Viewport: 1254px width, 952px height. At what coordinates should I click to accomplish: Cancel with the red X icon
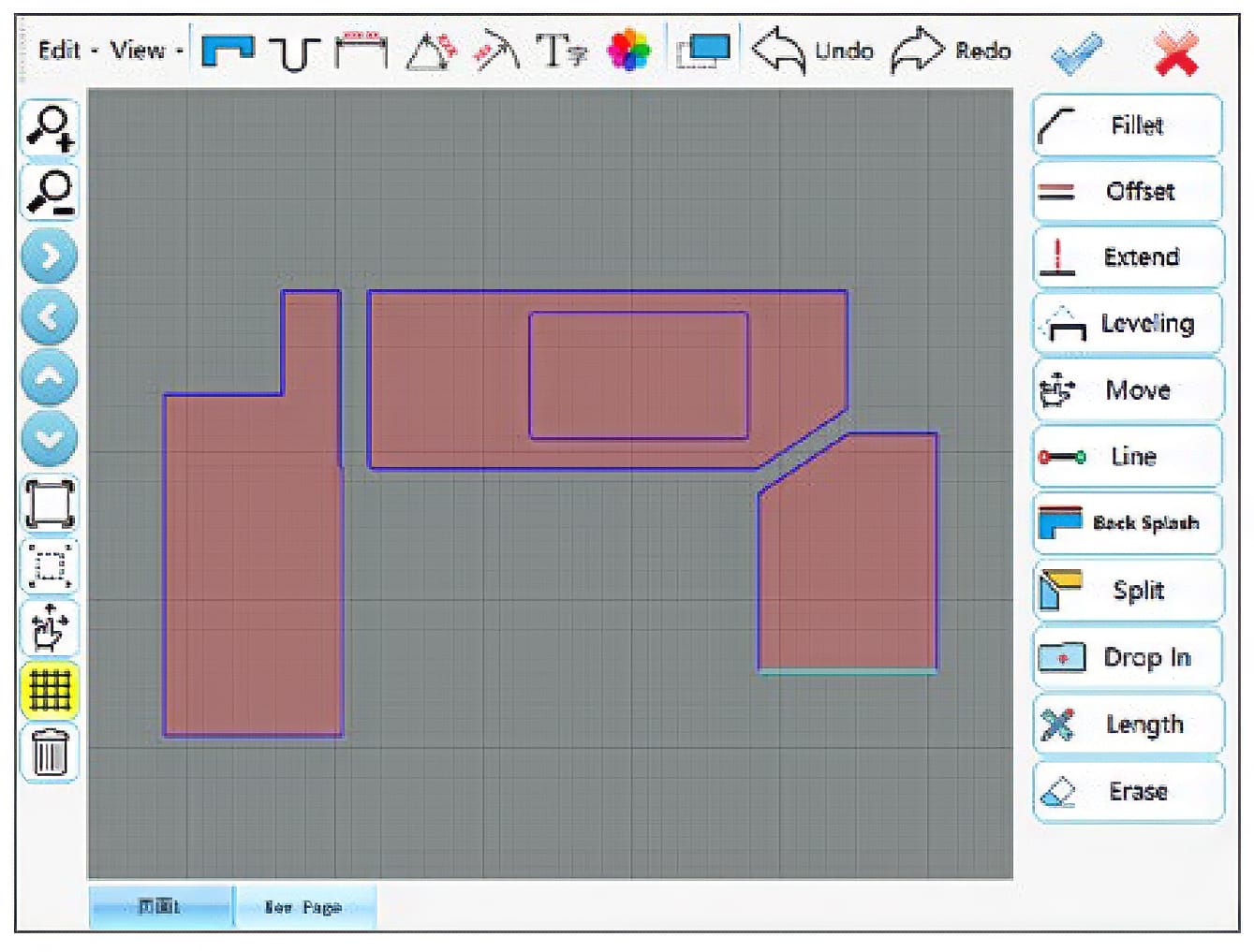tap(1176, 53)
